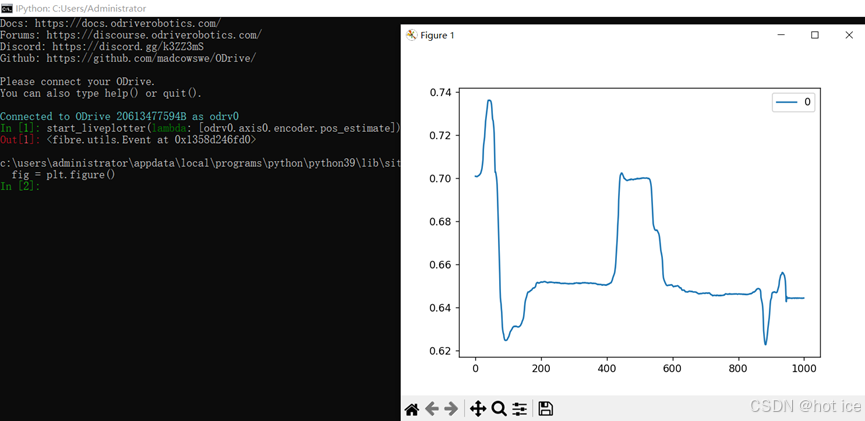Save the figure with floppy disk icon
Screen dimensions: 865x421
[x=546, y=409]
